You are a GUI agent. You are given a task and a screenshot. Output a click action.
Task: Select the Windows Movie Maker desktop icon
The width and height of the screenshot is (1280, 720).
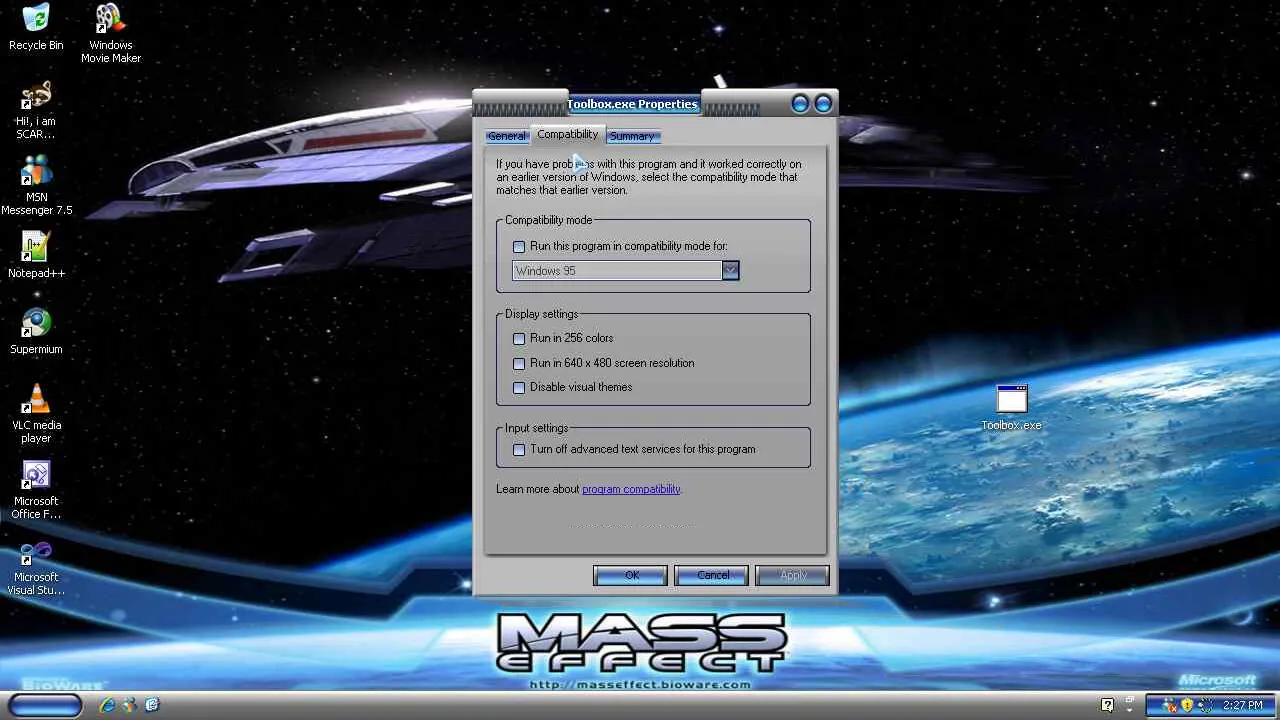pyautogui.click(x=111, y=33)
